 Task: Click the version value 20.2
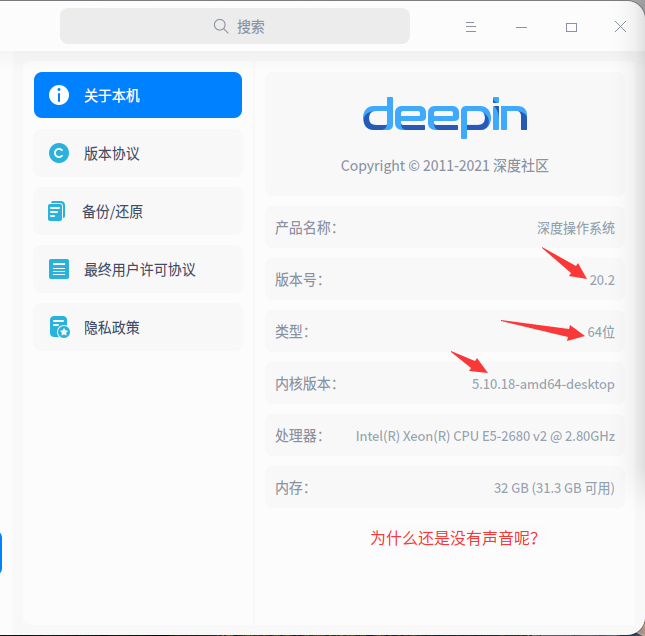tap(602, 280)
